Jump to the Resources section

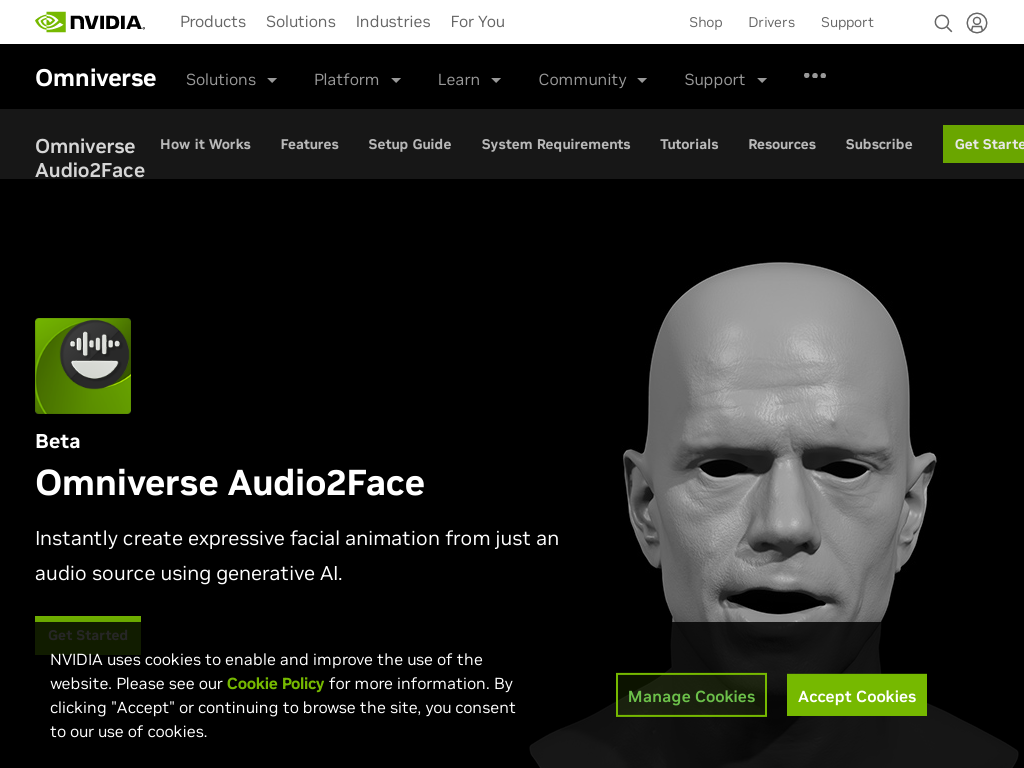782,144
